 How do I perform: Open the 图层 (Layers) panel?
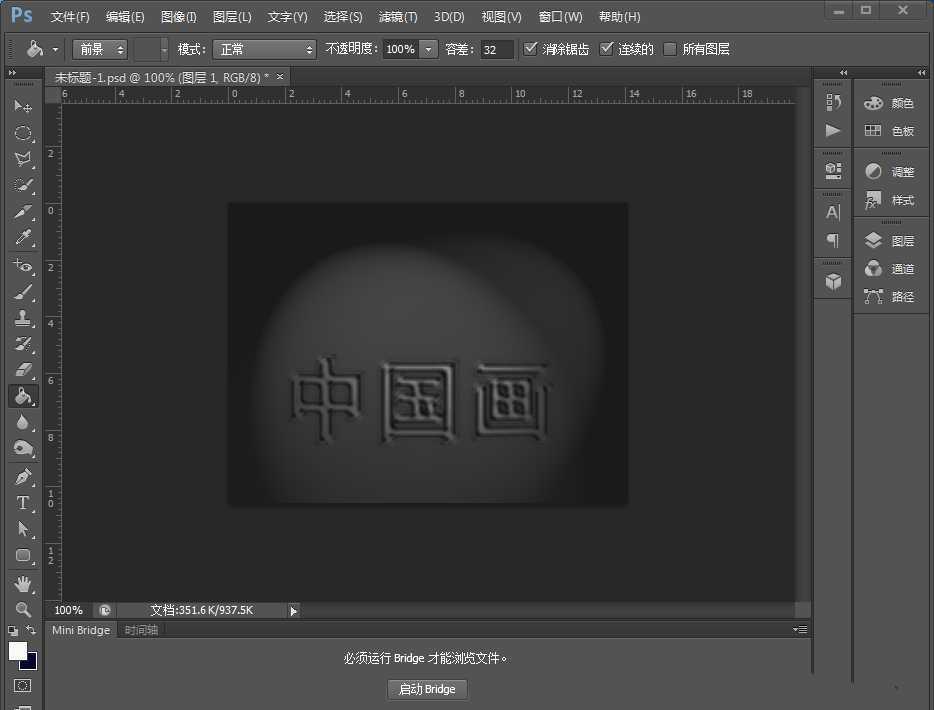(890, 240)
